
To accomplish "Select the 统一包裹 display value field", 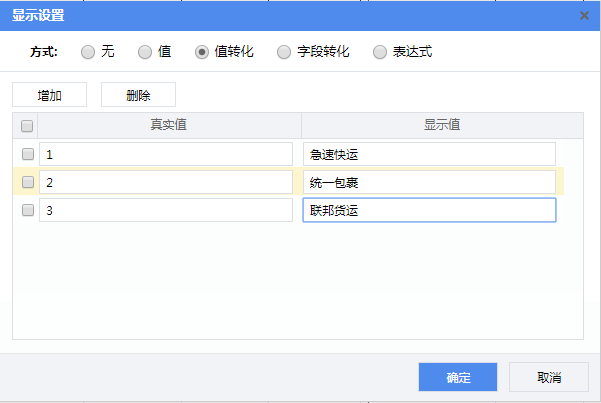I will 428,182.
